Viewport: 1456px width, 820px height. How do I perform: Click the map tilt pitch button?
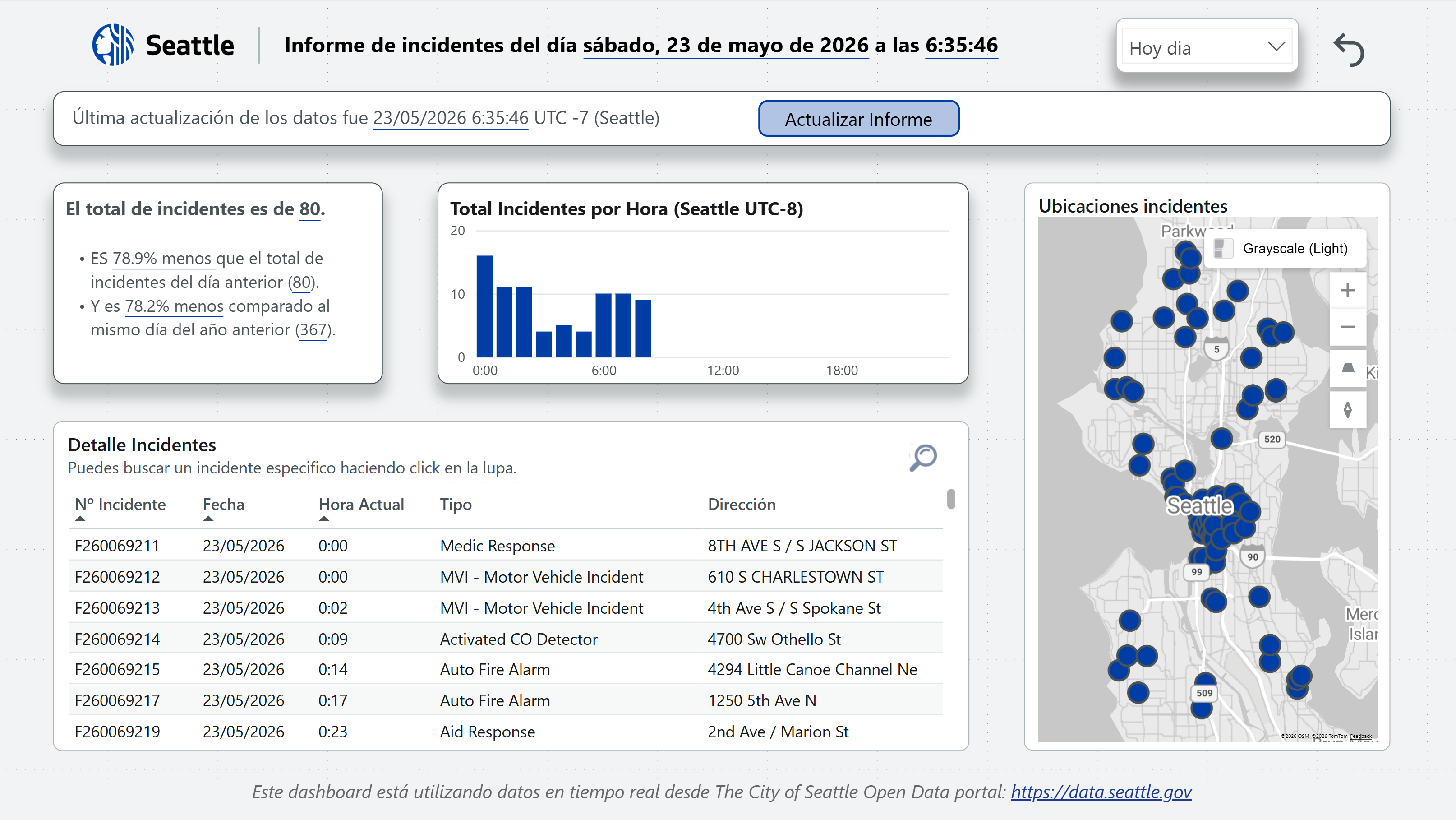(x=1347, y=368)
